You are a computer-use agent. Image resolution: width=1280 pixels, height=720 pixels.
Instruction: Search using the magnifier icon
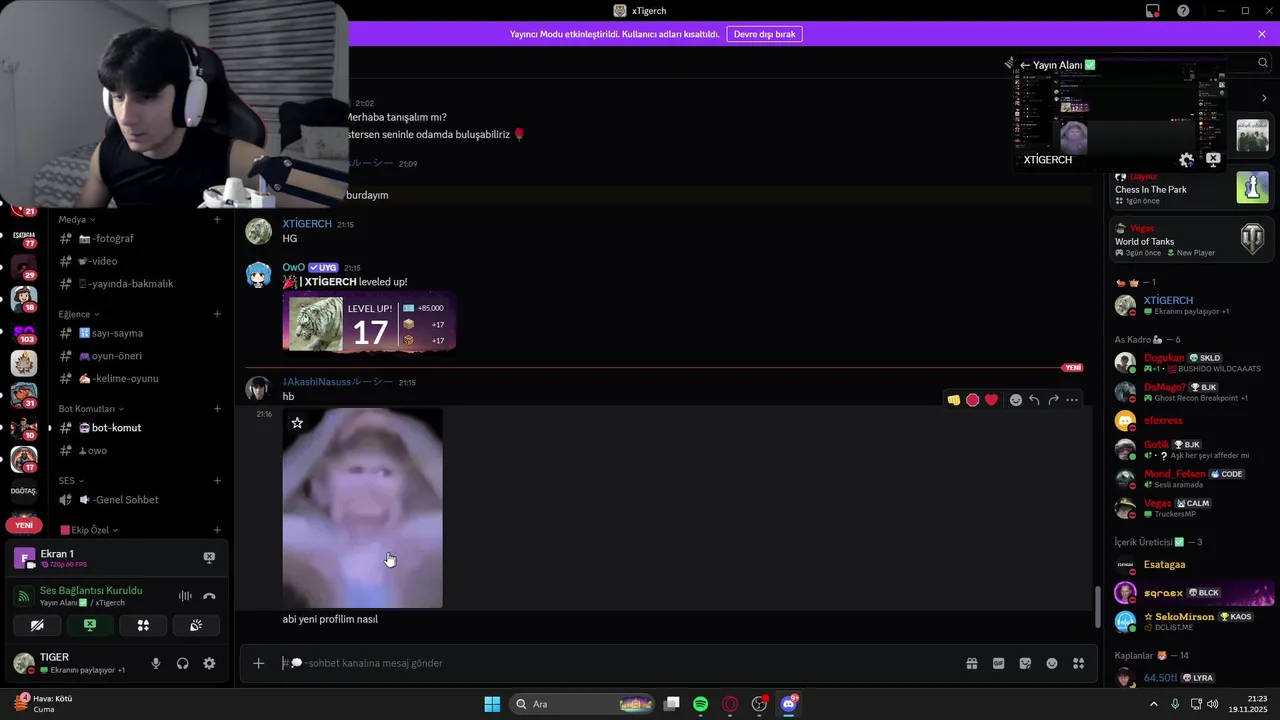tap(1263, 62)
